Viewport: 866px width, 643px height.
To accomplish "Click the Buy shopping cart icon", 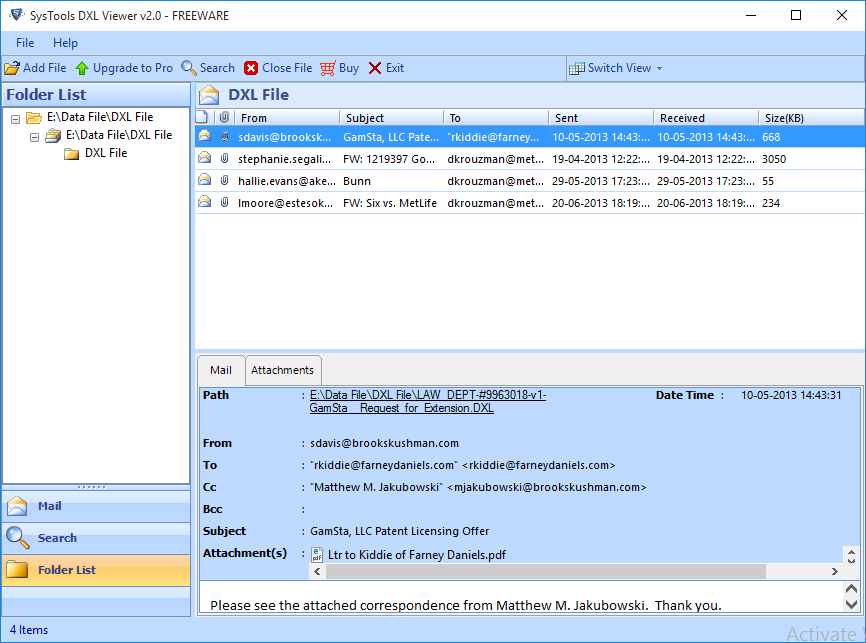I will pyautogui.click(x=328, y=68).
